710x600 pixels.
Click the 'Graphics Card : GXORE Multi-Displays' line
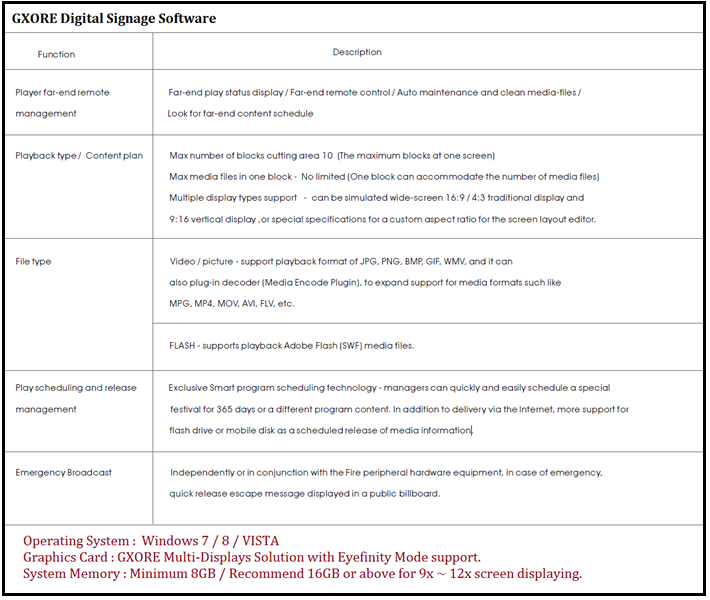[252, 557]
